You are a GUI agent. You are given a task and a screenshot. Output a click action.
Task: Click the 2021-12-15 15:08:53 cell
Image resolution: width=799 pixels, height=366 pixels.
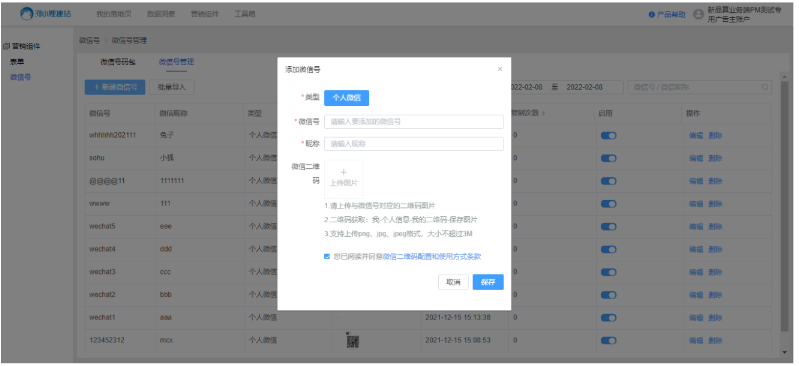click(x=458, y=340)
